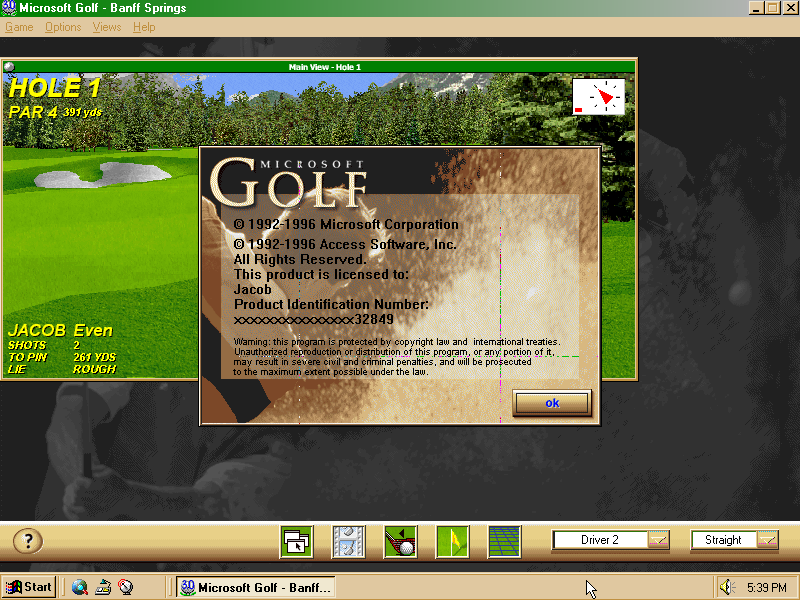
Task: Click the ok button in the About dialog
Action: click(552, 403)
